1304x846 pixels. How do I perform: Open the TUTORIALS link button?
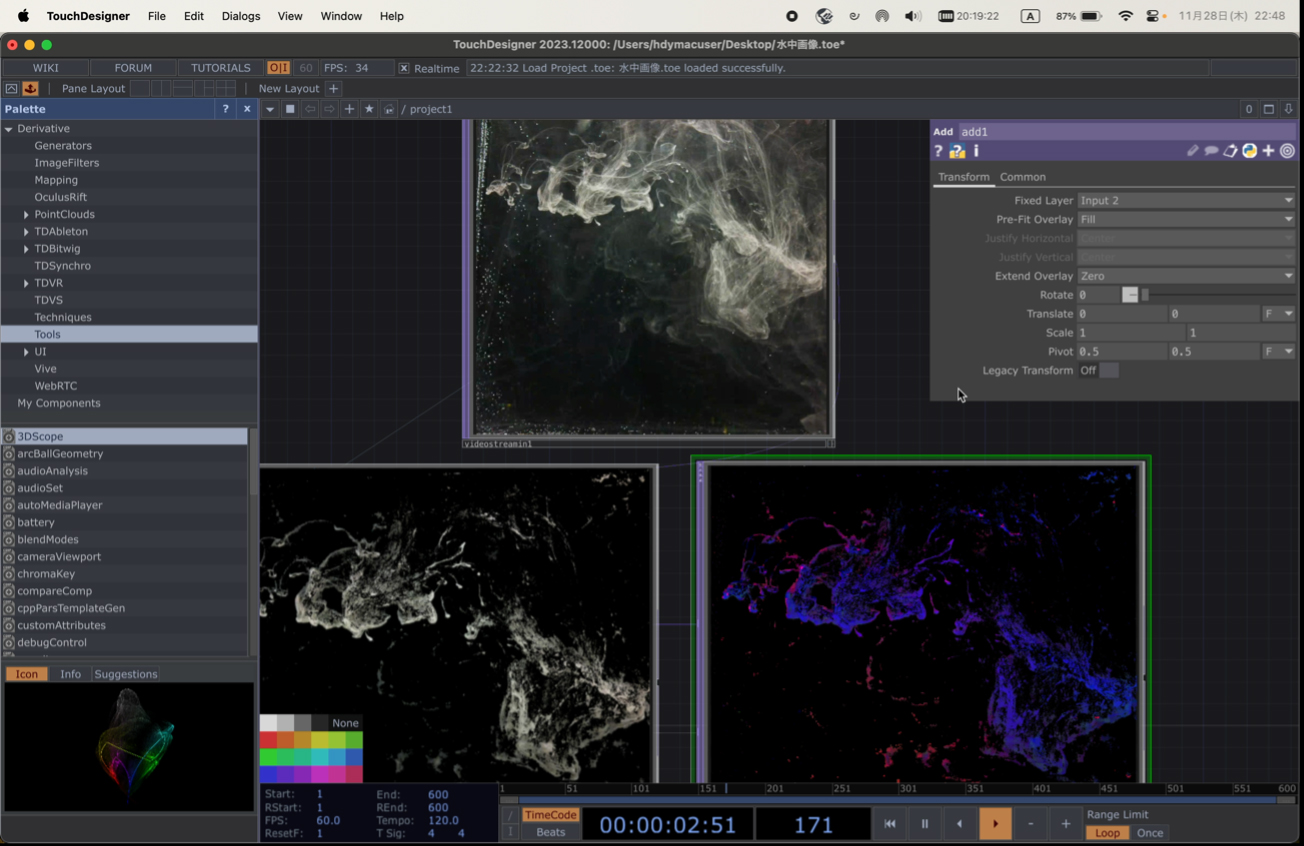pos(220,68)
